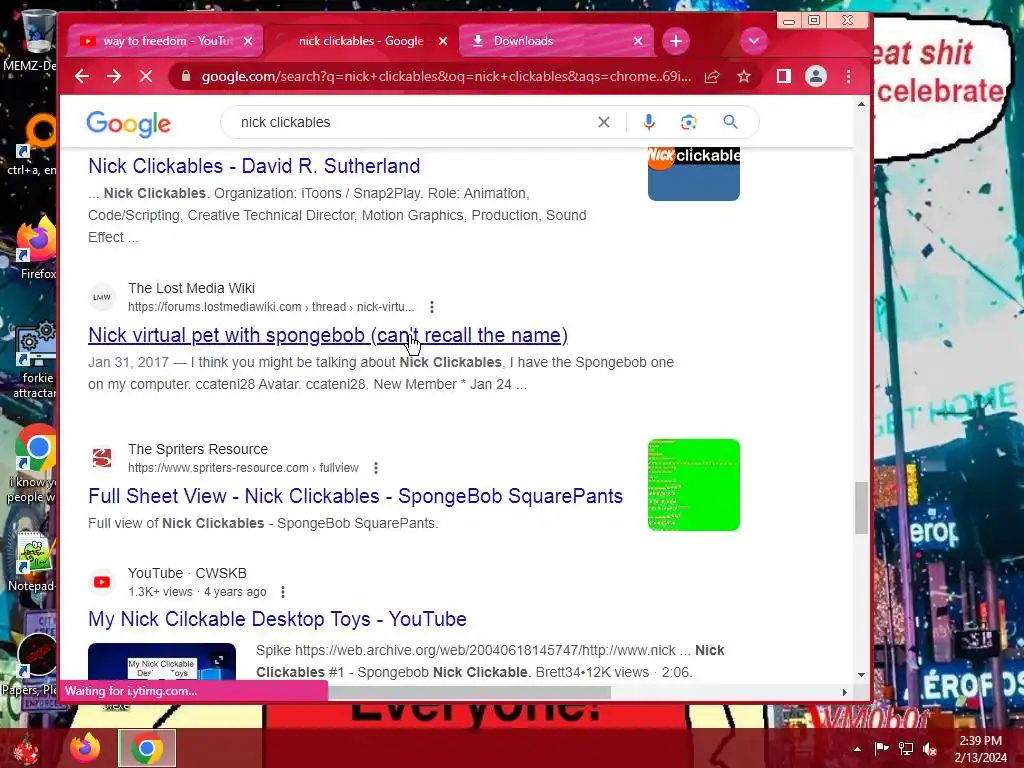This screenshot has width=1024, height=768.
Task: Go back with the Chrome back arrow
Action: click(82, 76)
